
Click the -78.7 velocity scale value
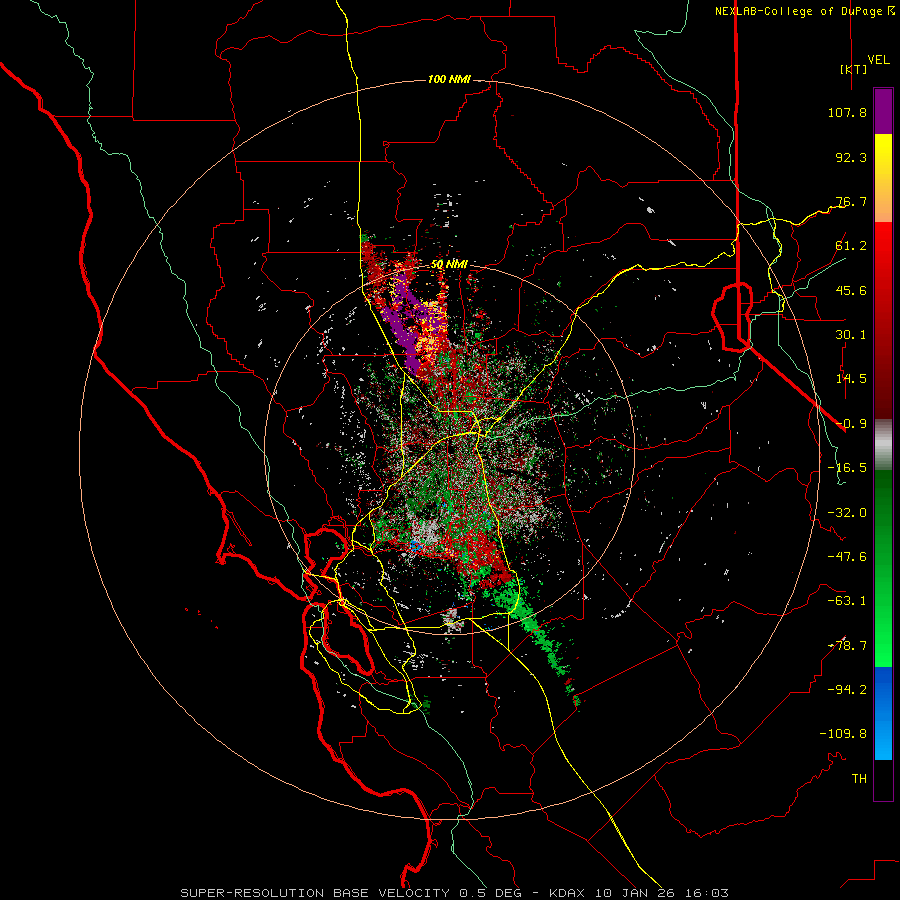pos(847,646)
